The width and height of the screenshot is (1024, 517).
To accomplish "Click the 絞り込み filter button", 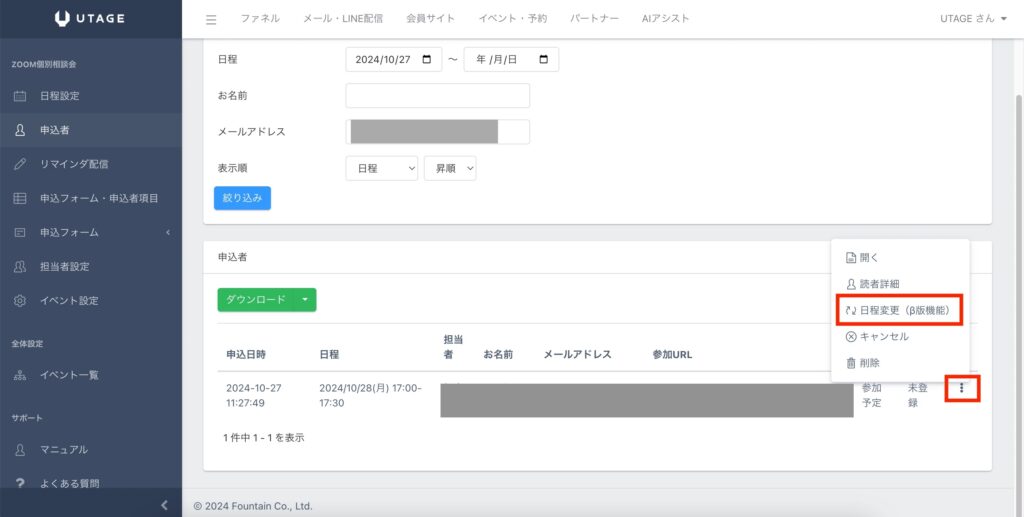I will [x=242, y=198].
